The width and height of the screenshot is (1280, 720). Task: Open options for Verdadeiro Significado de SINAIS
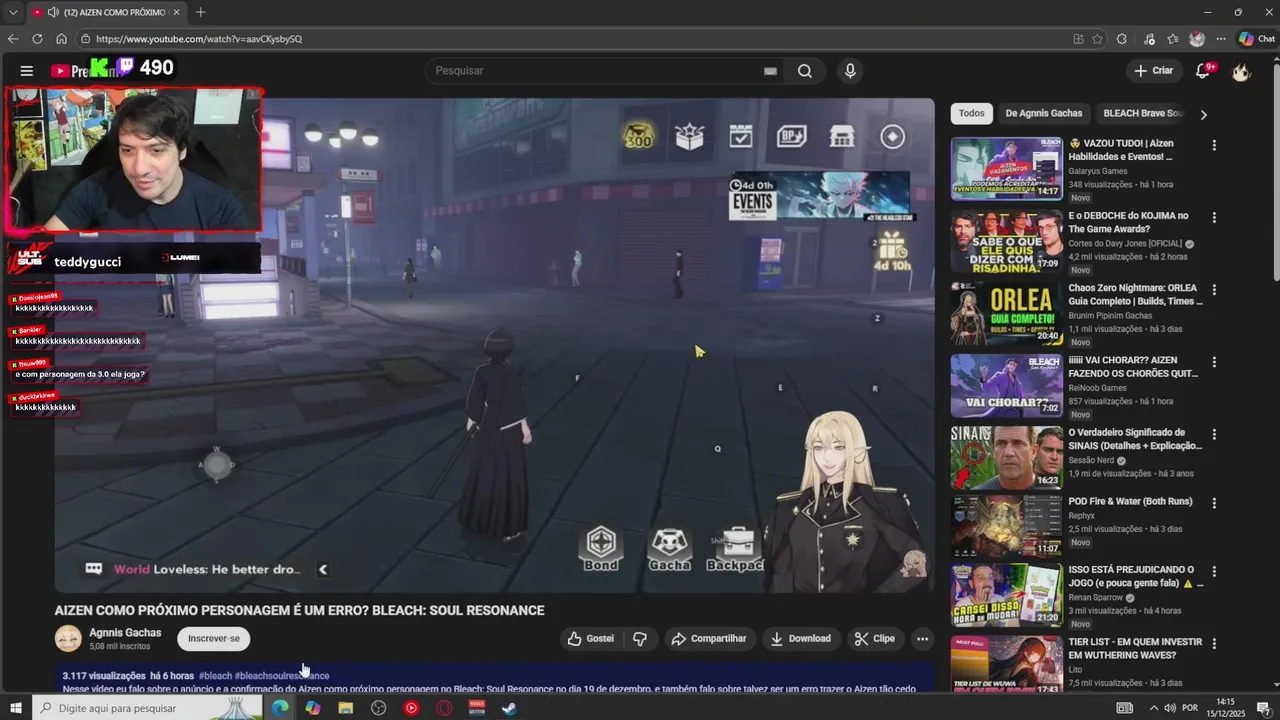click(1214, 434)
